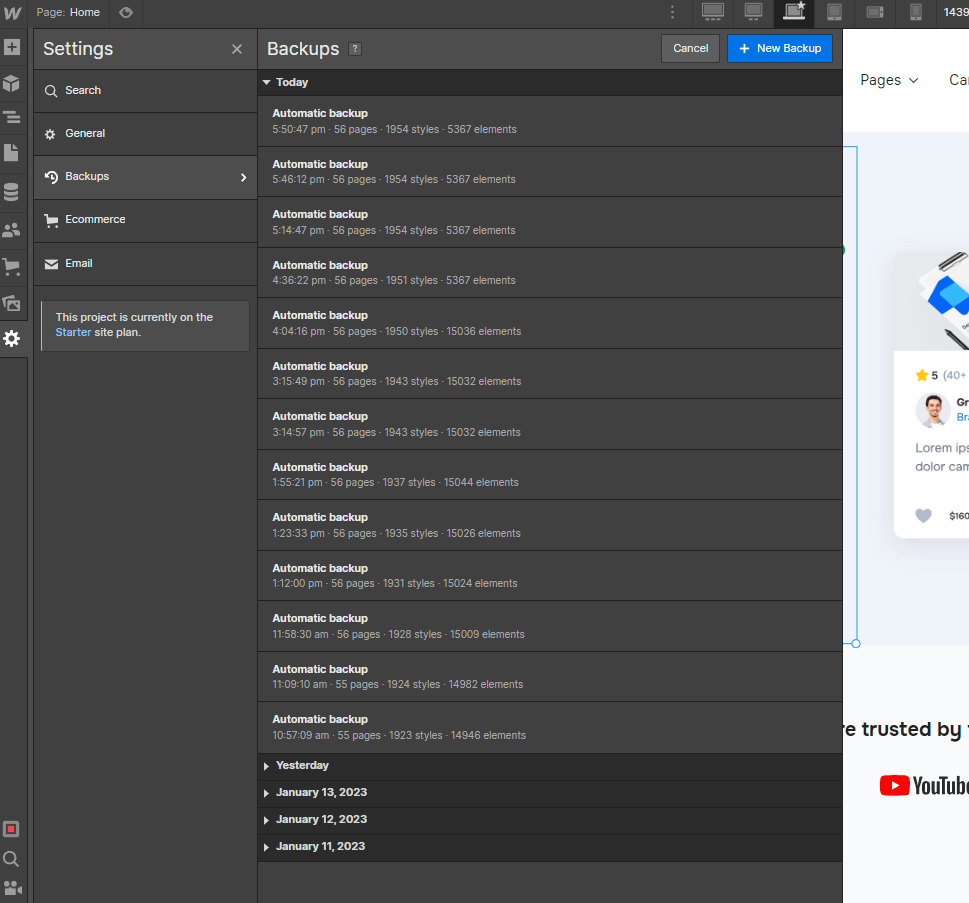Select the 5:50:47 pm automatic backup
This screenshot has height=903, width=969.
[550, 120]
